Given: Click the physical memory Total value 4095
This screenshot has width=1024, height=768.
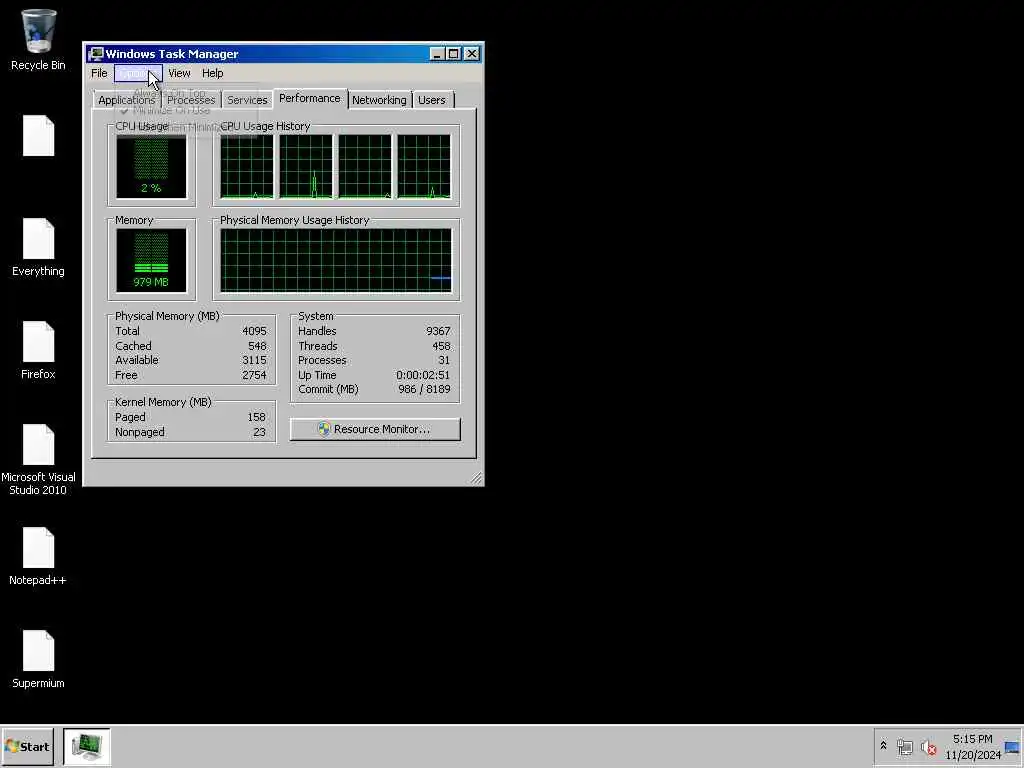Looking at the screenshot, I should pyautogui.click(x=254, y=331).
